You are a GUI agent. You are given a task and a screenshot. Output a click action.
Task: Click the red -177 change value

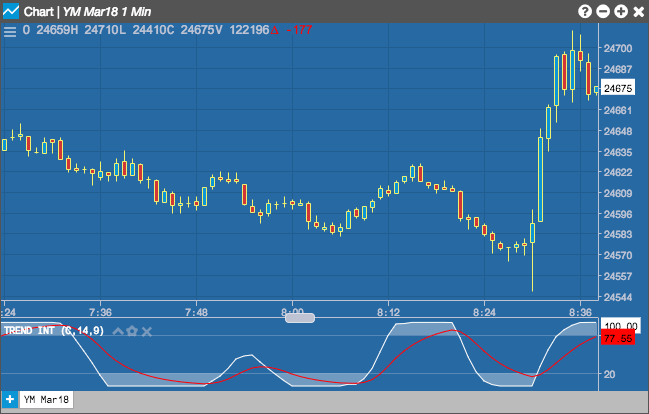click(x=299, y=30)
